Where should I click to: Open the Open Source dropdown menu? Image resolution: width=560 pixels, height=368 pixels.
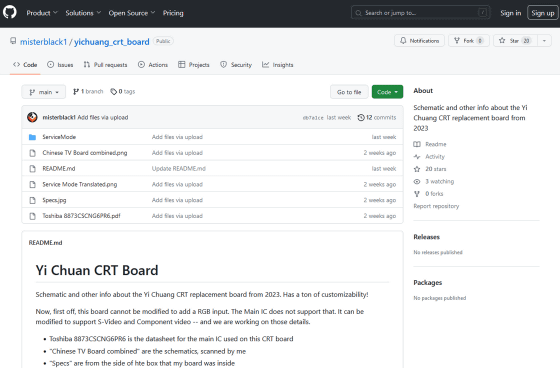132,13
